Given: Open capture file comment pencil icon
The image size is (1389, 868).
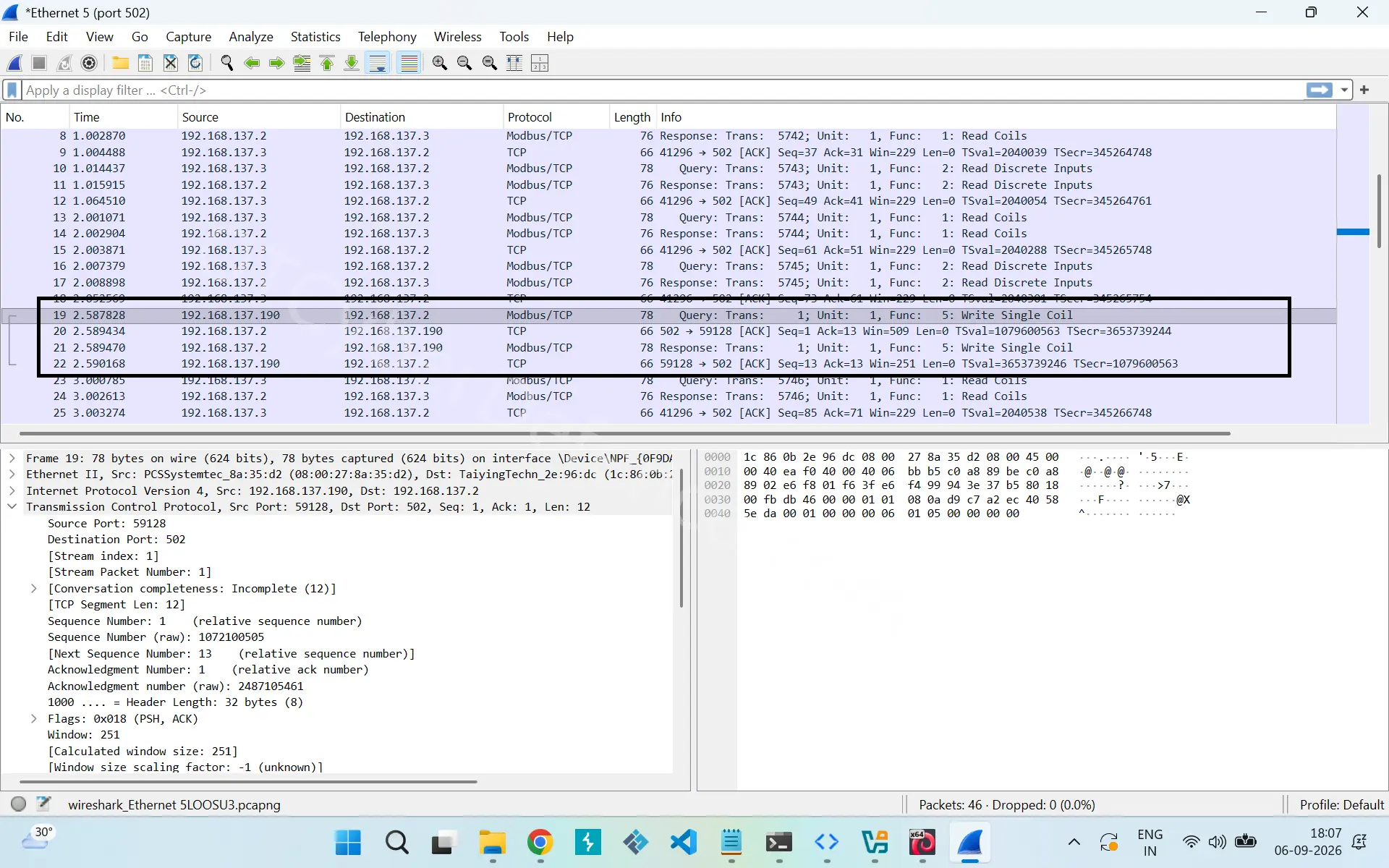Looking at the screenshot, I should (43, 804).
